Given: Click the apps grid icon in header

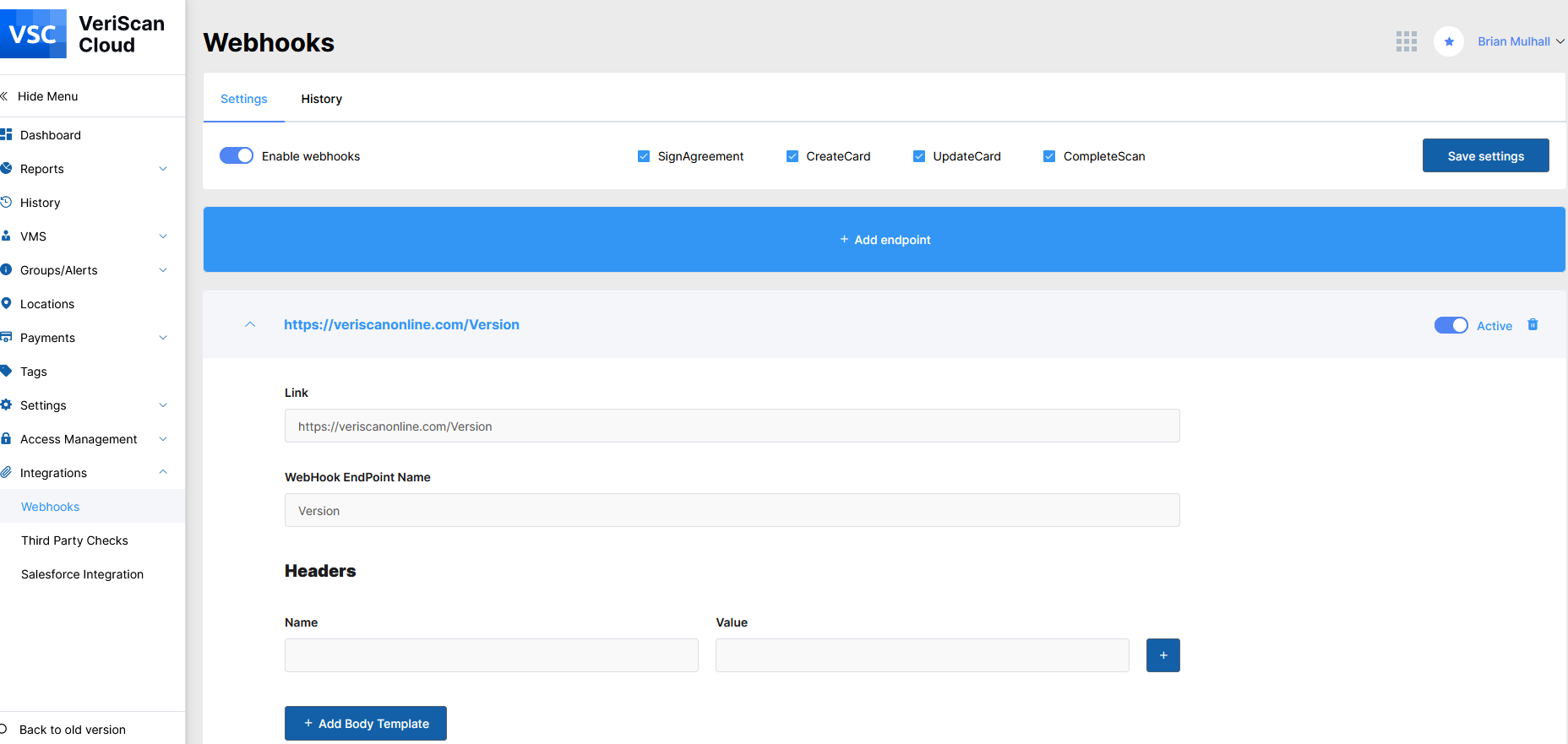Looking at the screenshot, I should point(1406,41).
